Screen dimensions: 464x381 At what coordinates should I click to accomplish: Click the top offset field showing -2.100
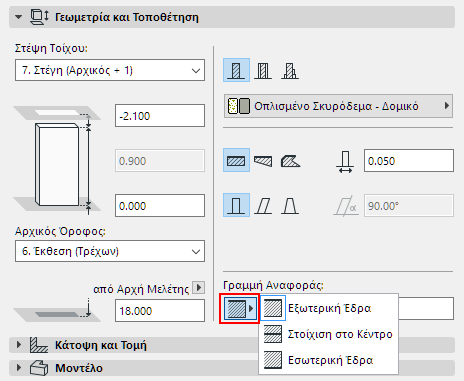coord(160,116)
